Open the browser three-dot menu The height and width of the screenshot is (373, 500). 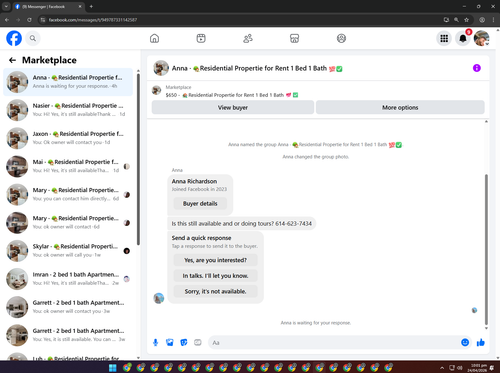click(493, 20)
